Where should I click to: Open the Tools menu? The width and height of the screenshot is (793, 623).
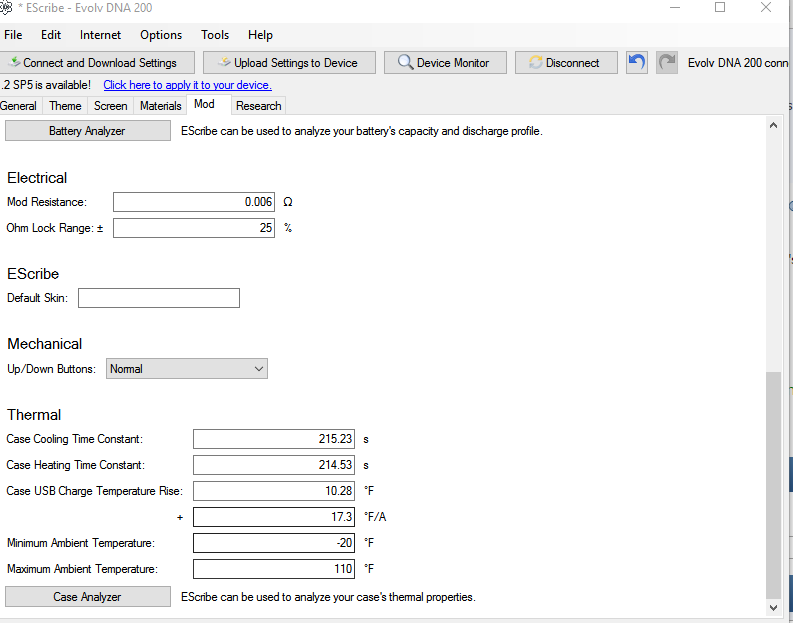click(x=215, y=35)
